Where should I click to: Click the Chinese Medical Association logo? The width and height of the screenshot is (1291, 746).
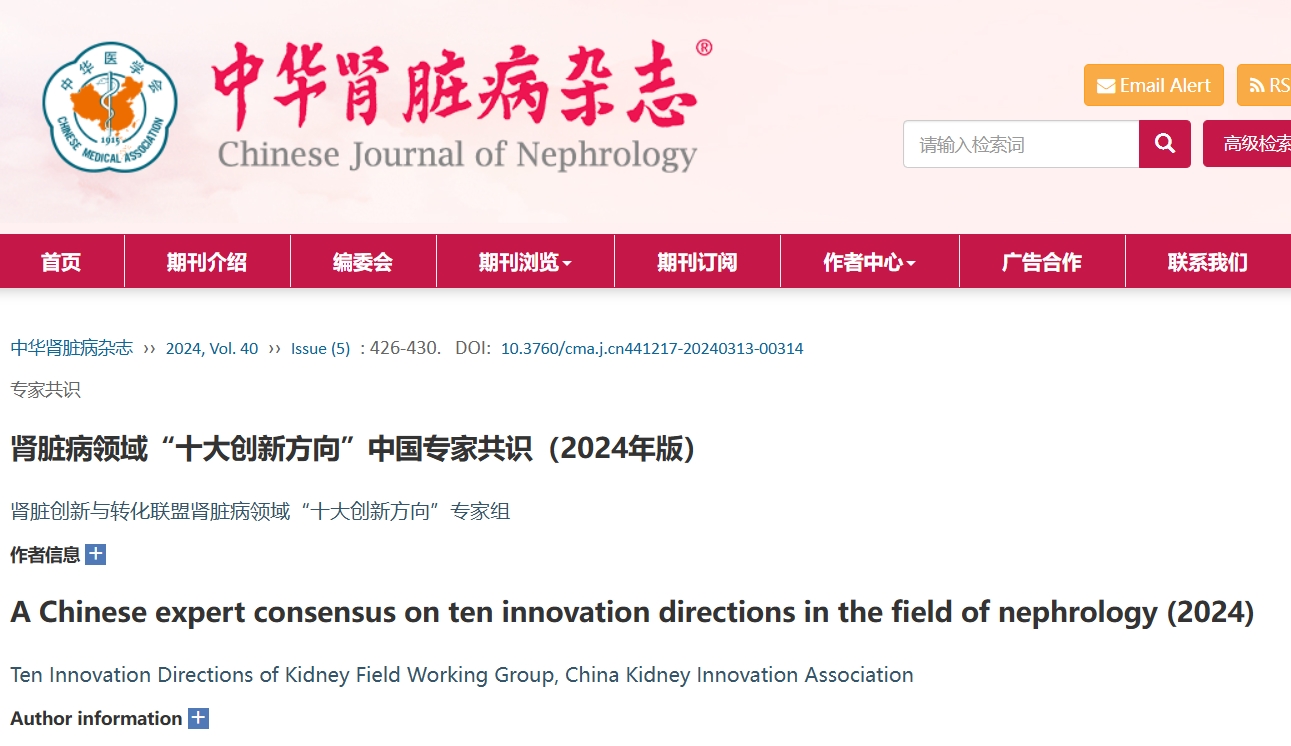pyautogui.click(x=109, y=107)
